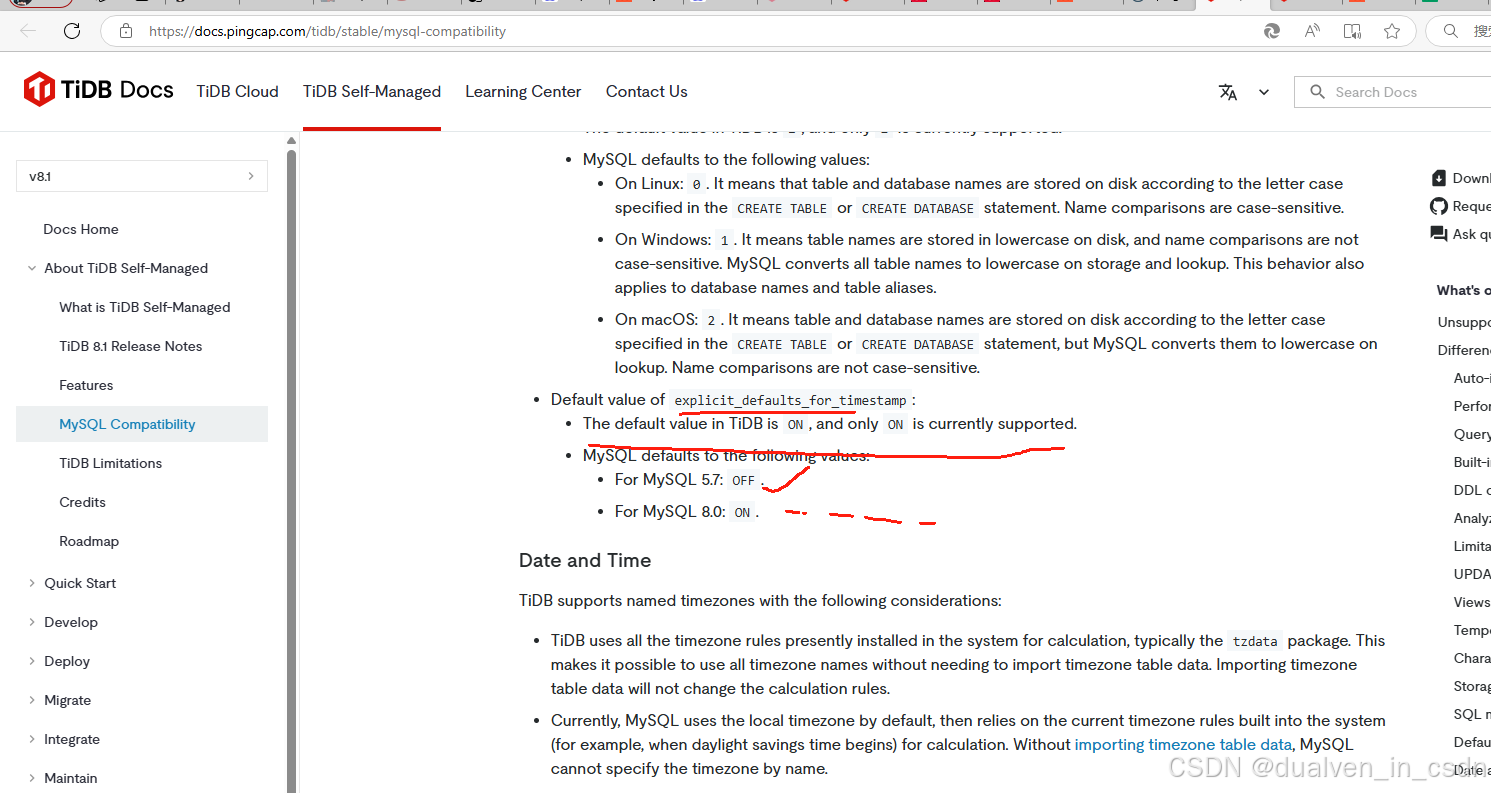
Task: Click the browser refresh icon
Action: tap(70, 31)
